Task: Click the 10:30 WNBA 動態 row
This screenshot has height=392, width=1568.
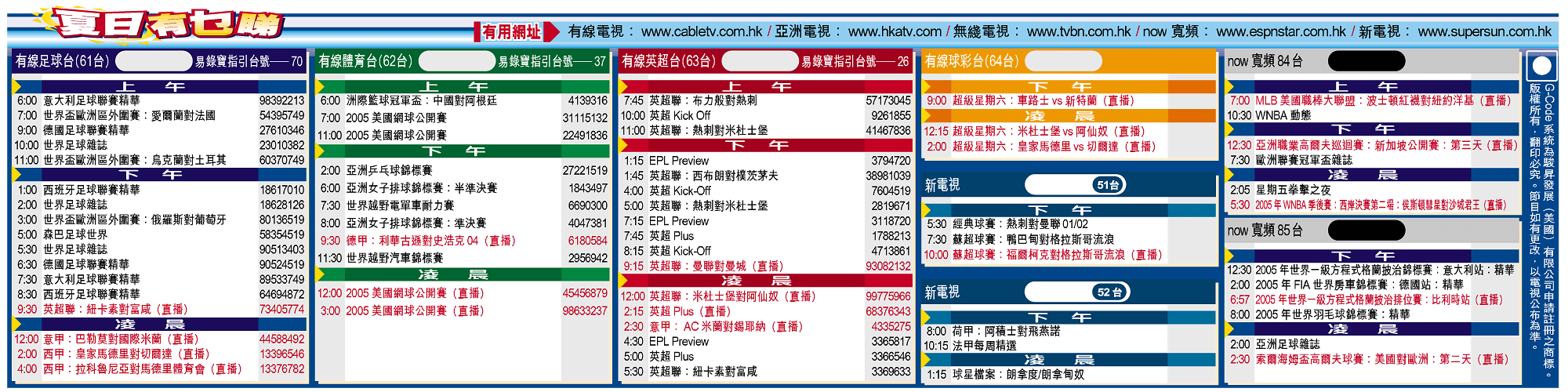Action: [x=1373, y=115]
